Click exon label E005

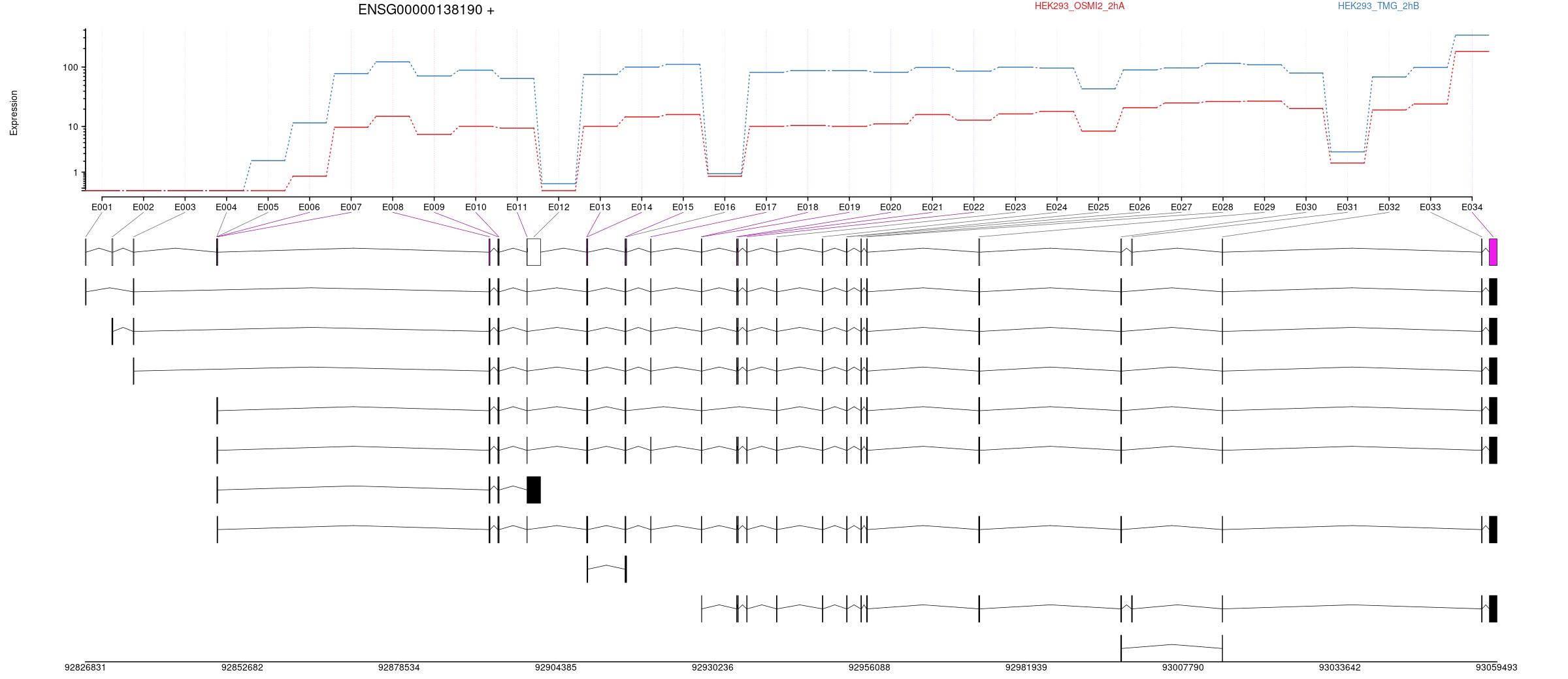(268, 207)
